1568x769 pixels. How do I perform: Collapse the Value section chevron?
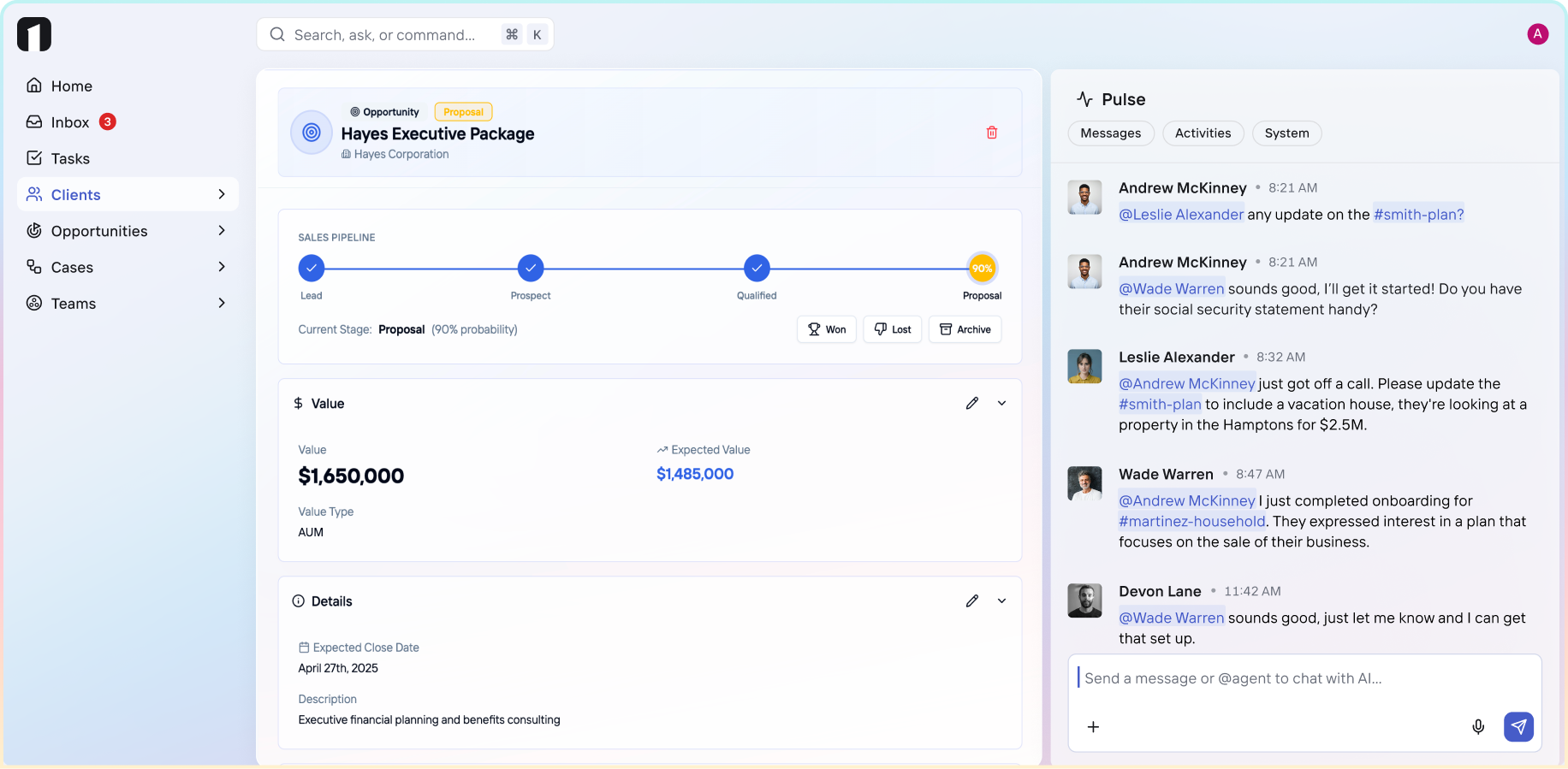coord(1001,403)
